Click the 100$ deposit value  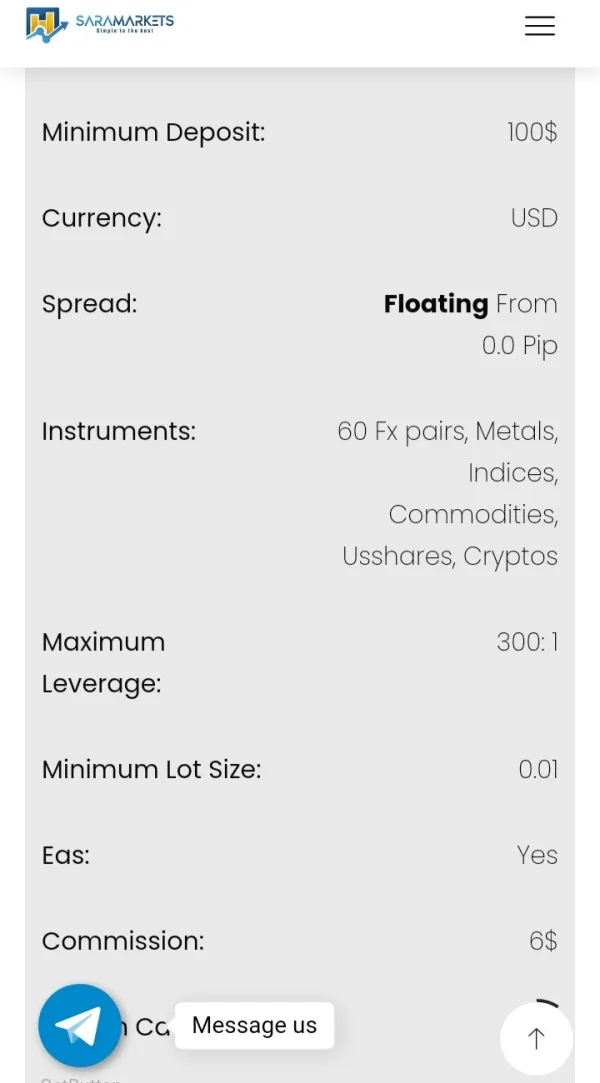coord(532,132)
